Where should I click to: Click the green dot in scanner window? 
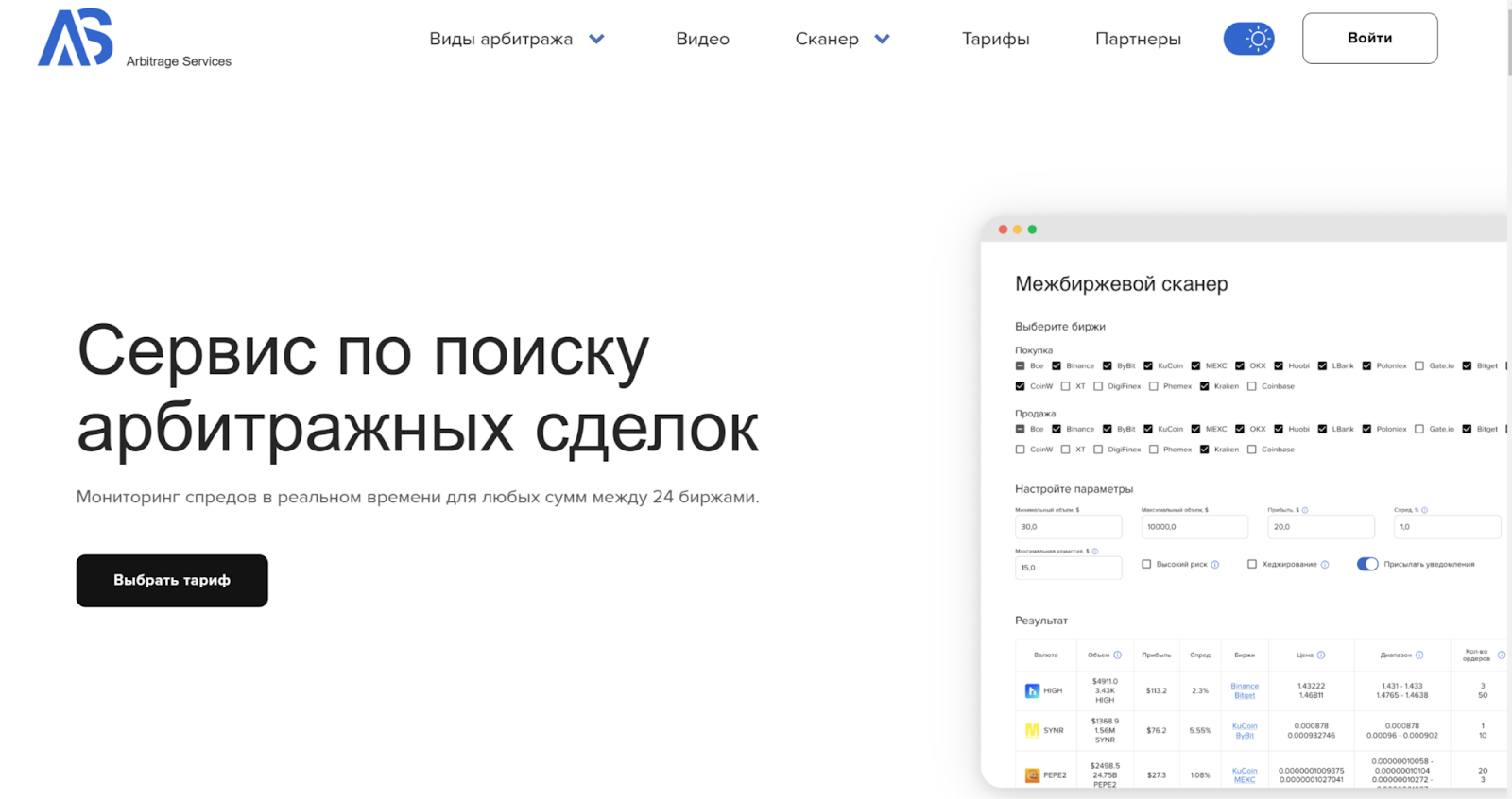tap(1032, 229)
